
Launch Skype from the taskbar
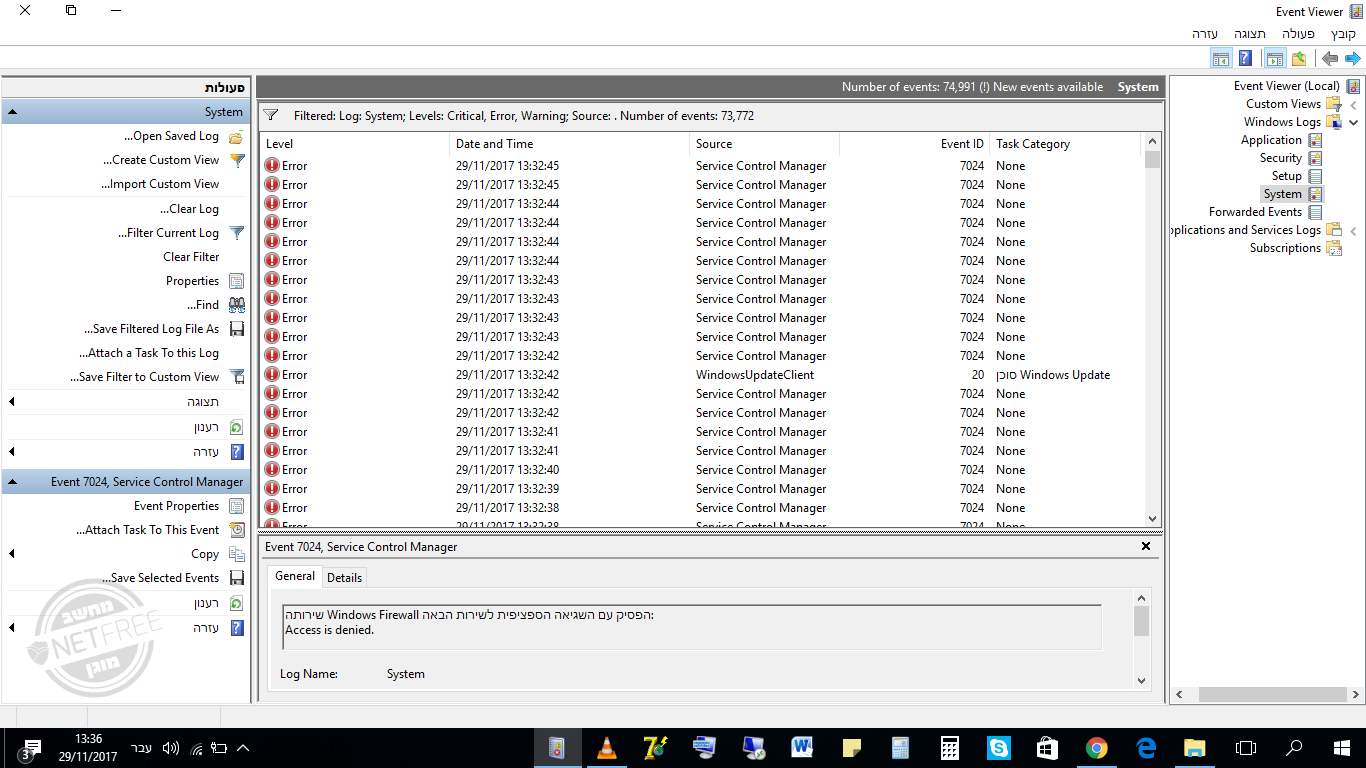point(999,747)
